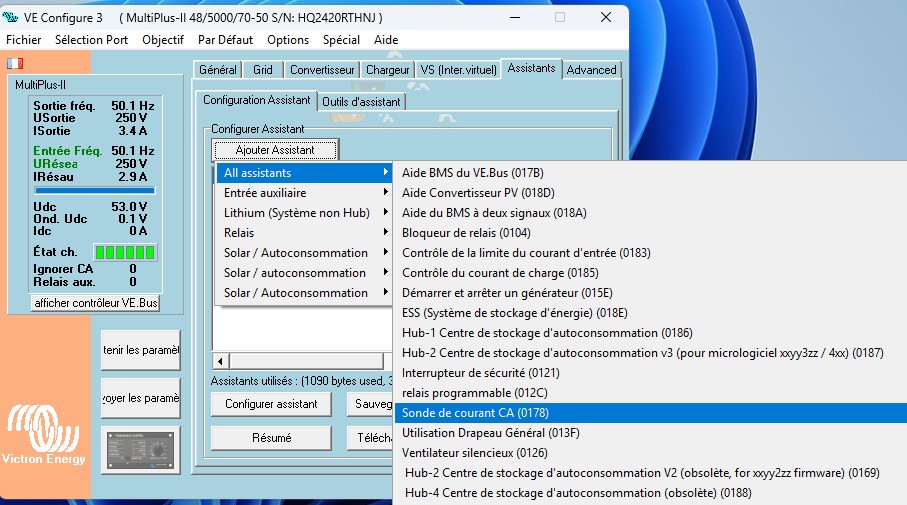Viewport: 907px width, 505px height.
Task: Click the blue progress bar under IRésau
Action: click(x=95, y=190)
